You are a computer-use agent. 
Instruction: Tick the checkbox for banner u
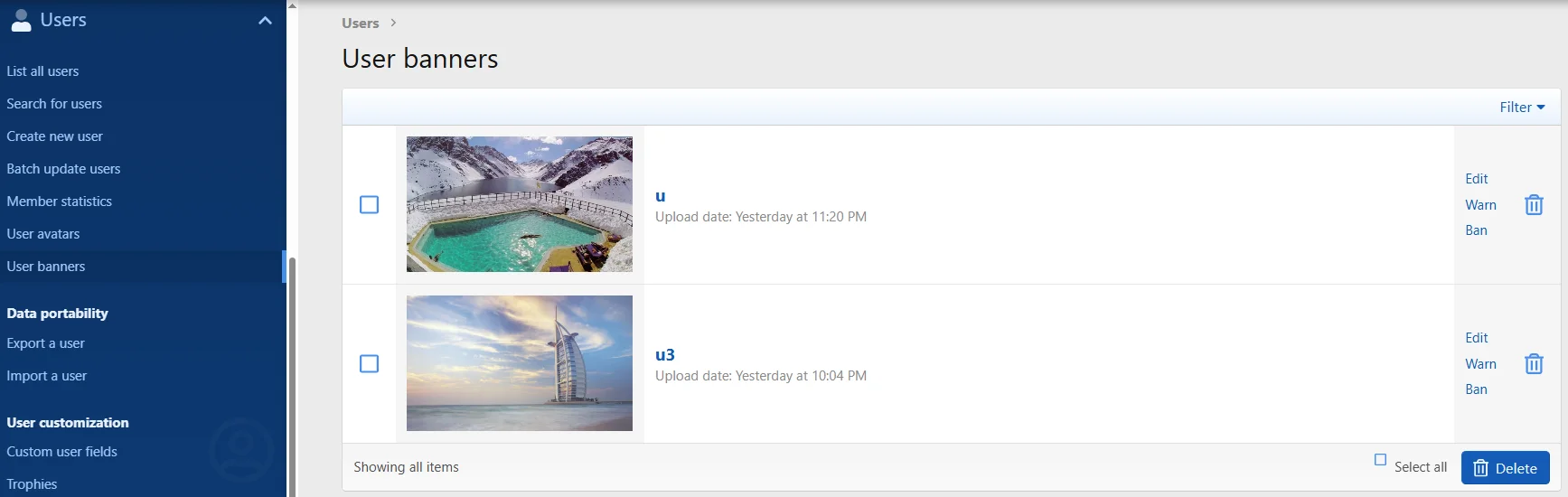pyautogui.click(x=369, y=205)
